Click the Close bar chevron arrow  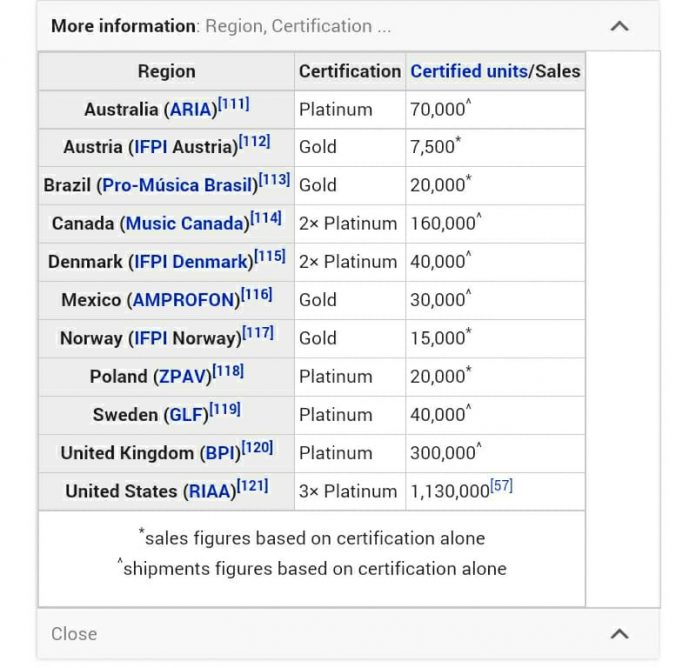[x=620, y=633]
